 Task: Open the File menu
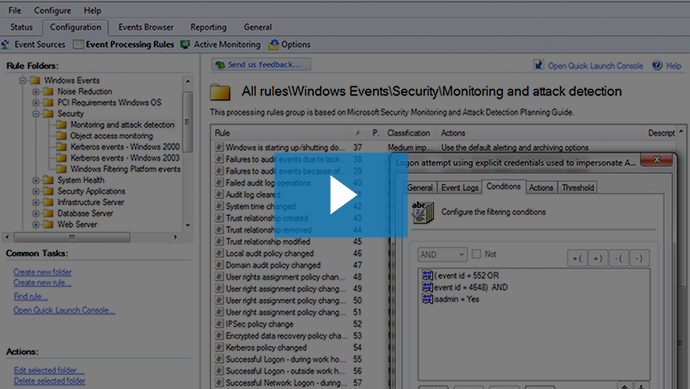point(15,10)
